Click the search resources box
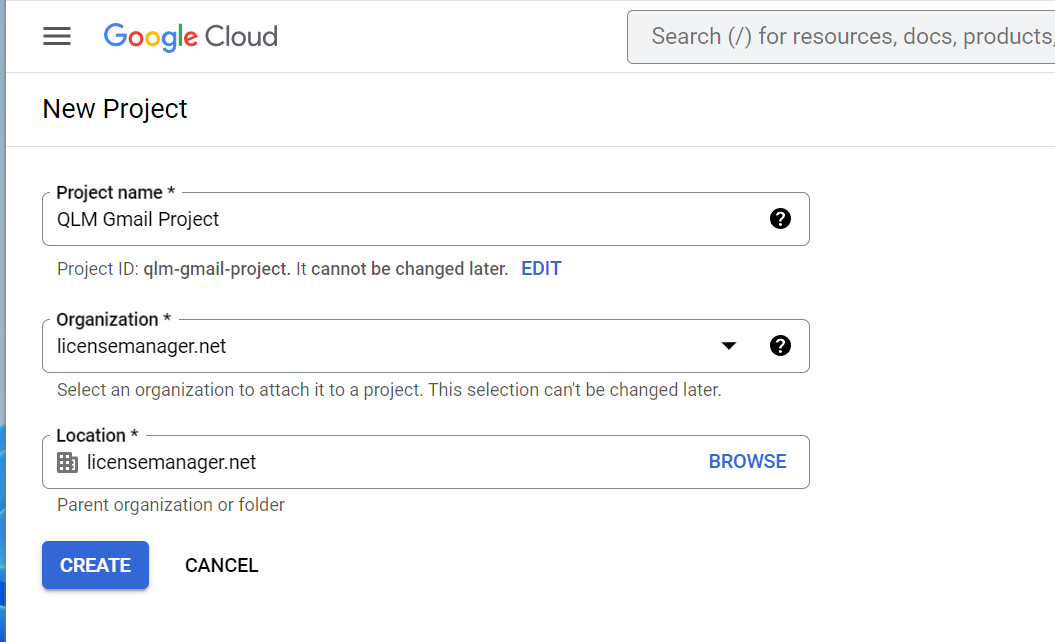Image resolution: width=1055 pixels, height=642 pixels. (841, 37)
